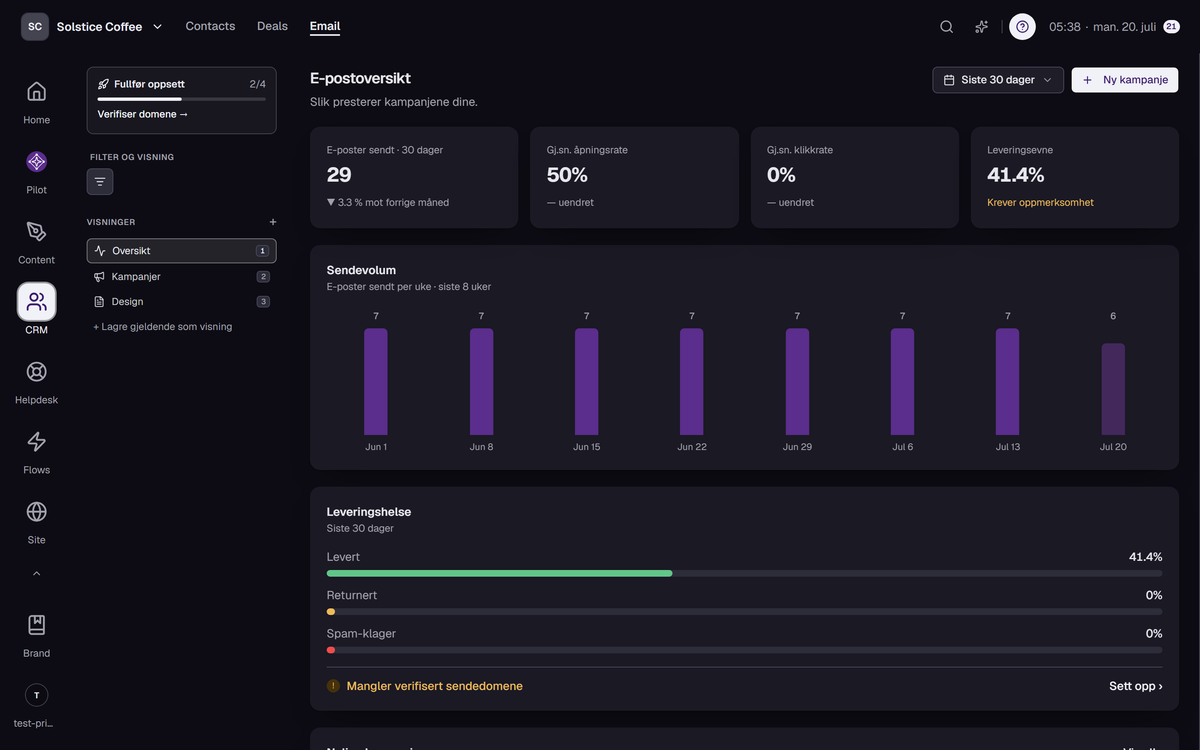Image resolution: width=1200 pixels, height=750 pixels.
Task: Open search with the magnifier icon
Action: pos(946,27)
